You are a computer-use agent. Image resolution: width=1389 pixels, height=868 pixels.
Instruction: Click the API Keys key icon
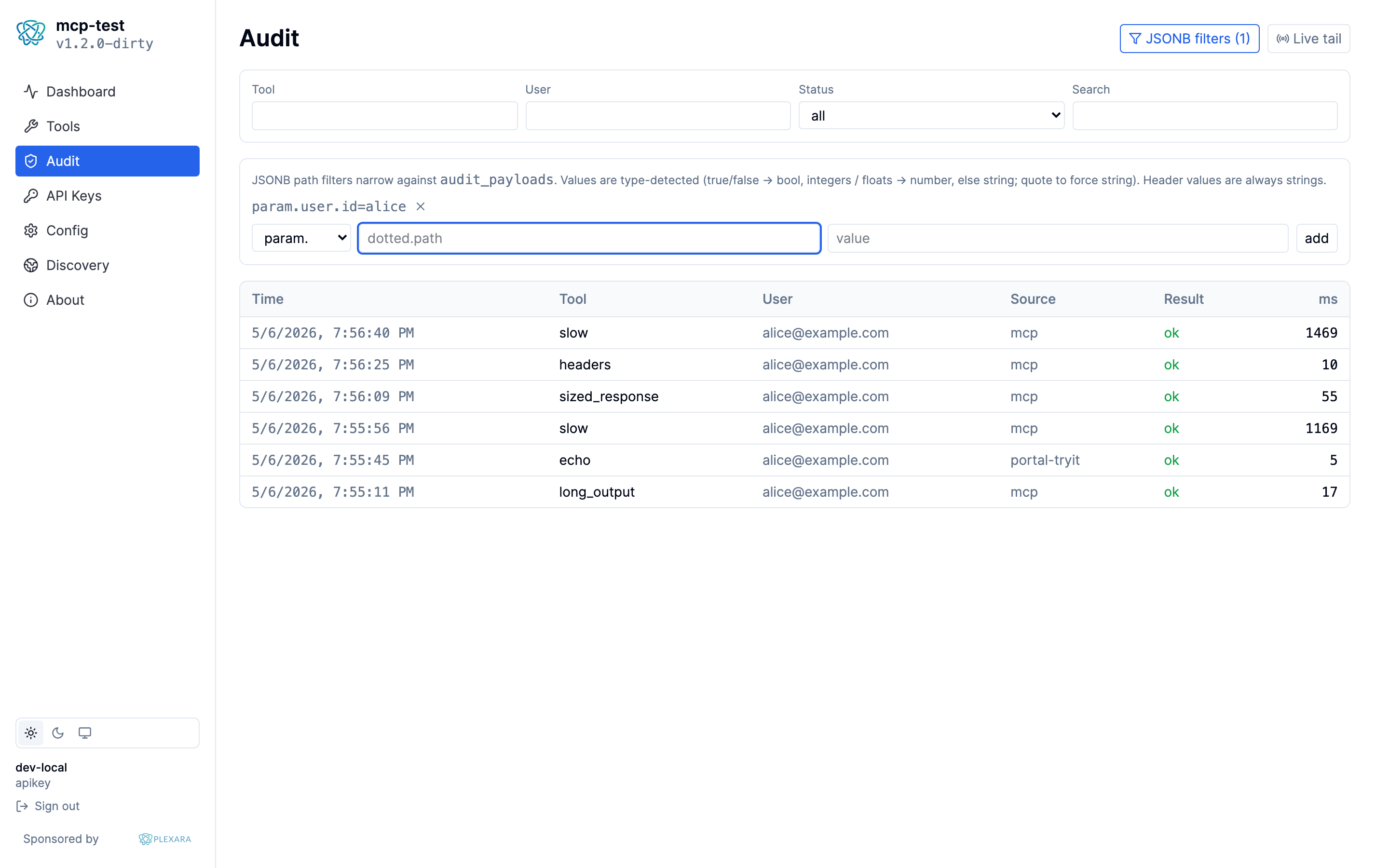pos(31,196)
